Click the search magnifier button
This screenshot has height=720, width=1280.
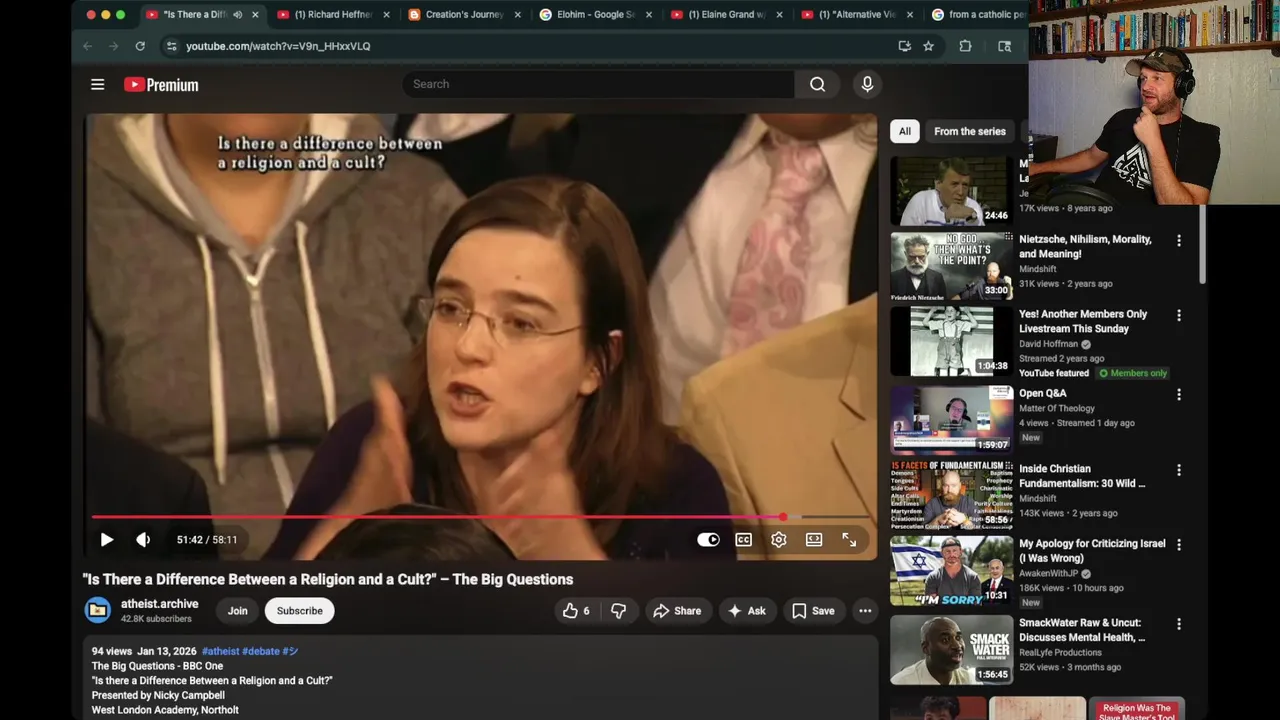click(x=817, y=84)
